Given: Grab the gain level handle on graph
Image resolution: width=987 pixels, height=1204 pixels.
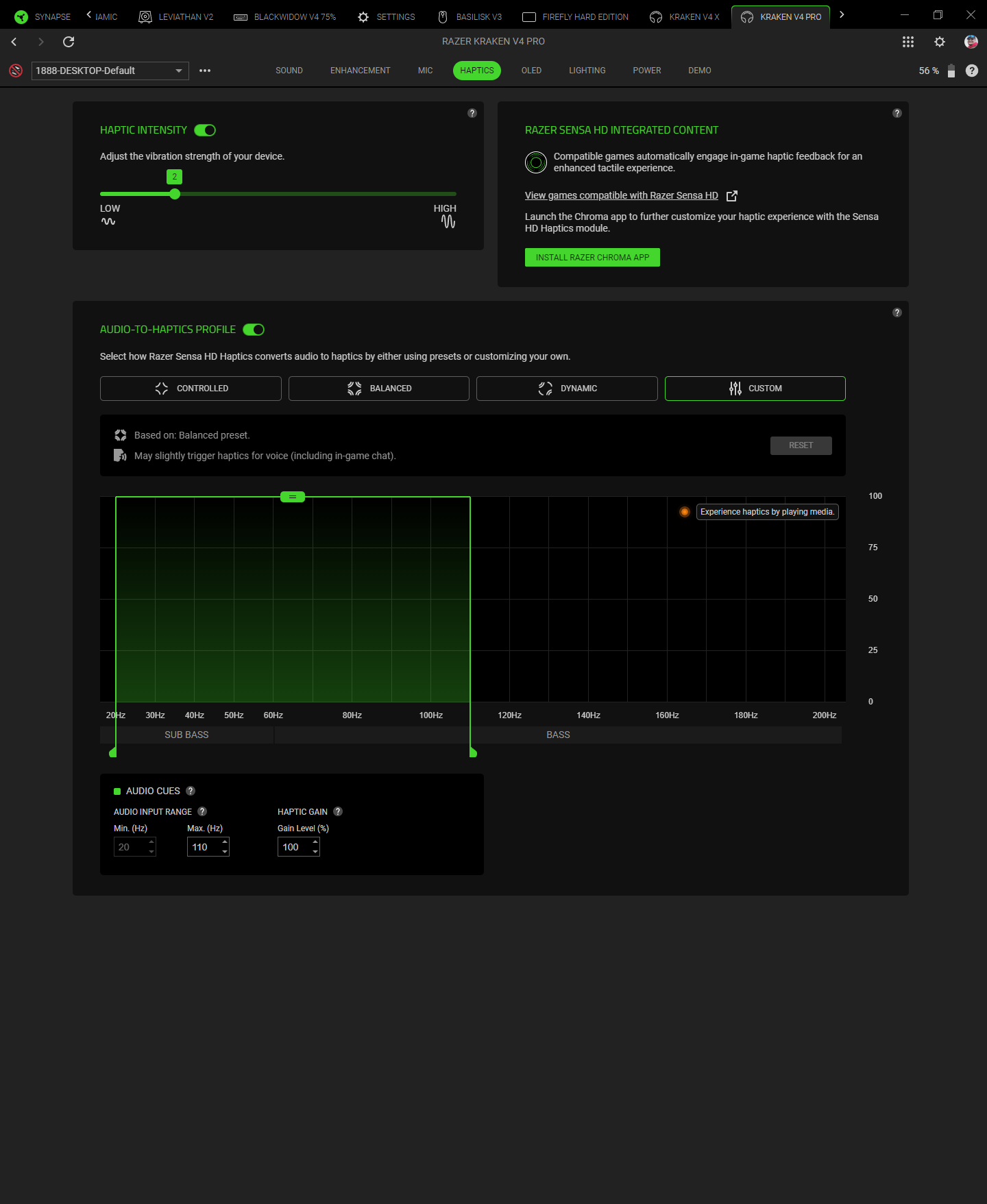Looking at the screenshot, I should [x=293, y=497].
